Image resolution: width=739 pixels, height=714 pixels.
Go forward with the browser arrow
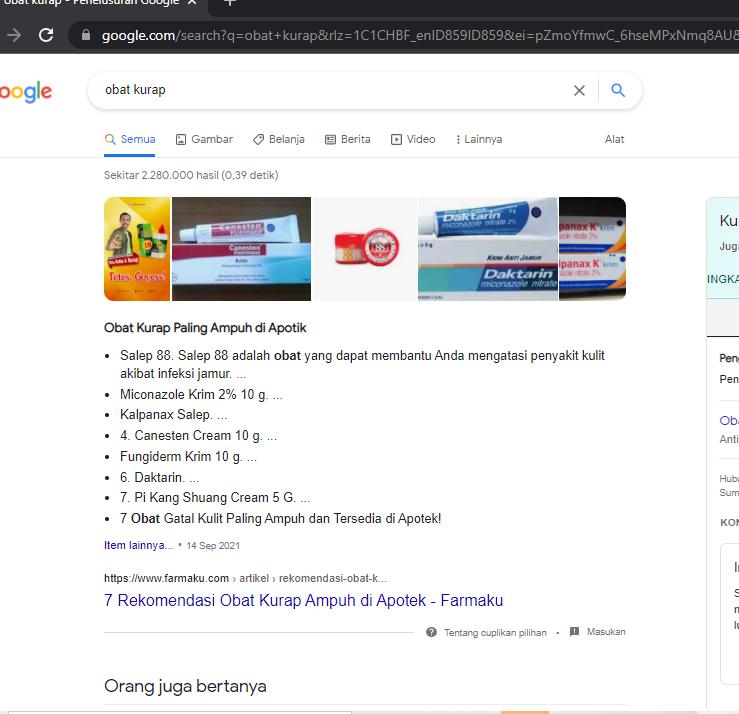(x=14, y=35)
